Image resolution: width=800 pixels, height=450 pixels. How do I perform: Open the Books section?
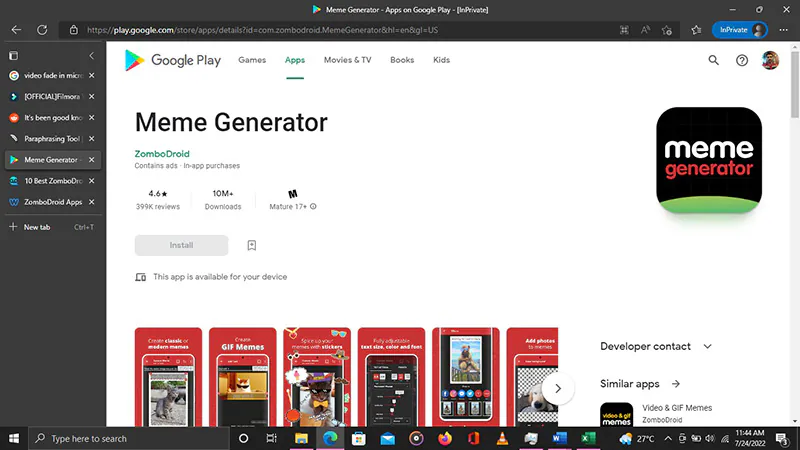coord(402,60)
